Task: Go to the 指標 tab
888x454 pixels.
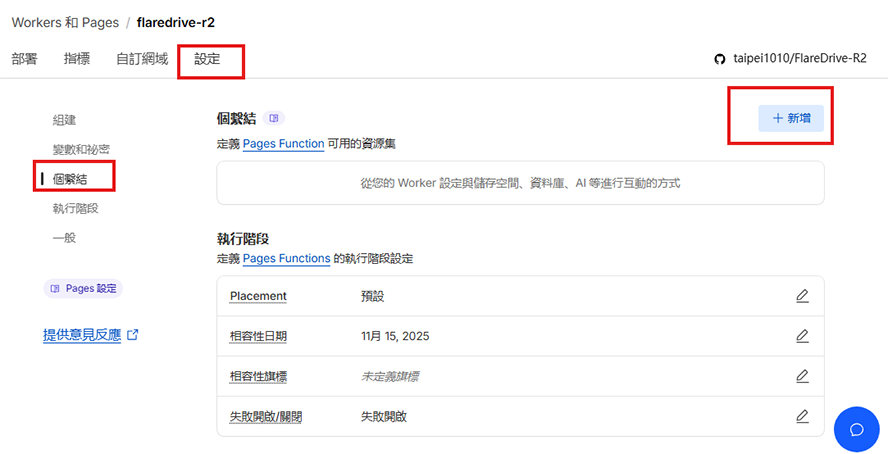Action: [77, 59]
